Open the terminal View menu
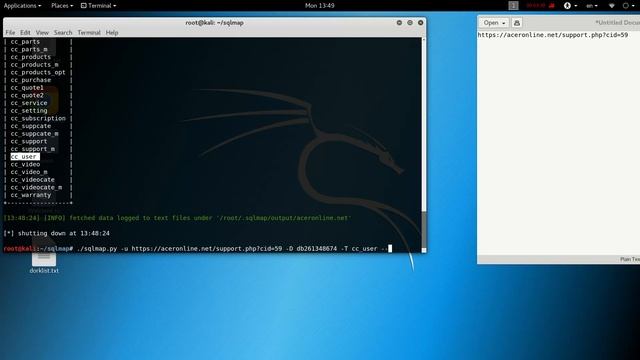 [x=42, y=33]
